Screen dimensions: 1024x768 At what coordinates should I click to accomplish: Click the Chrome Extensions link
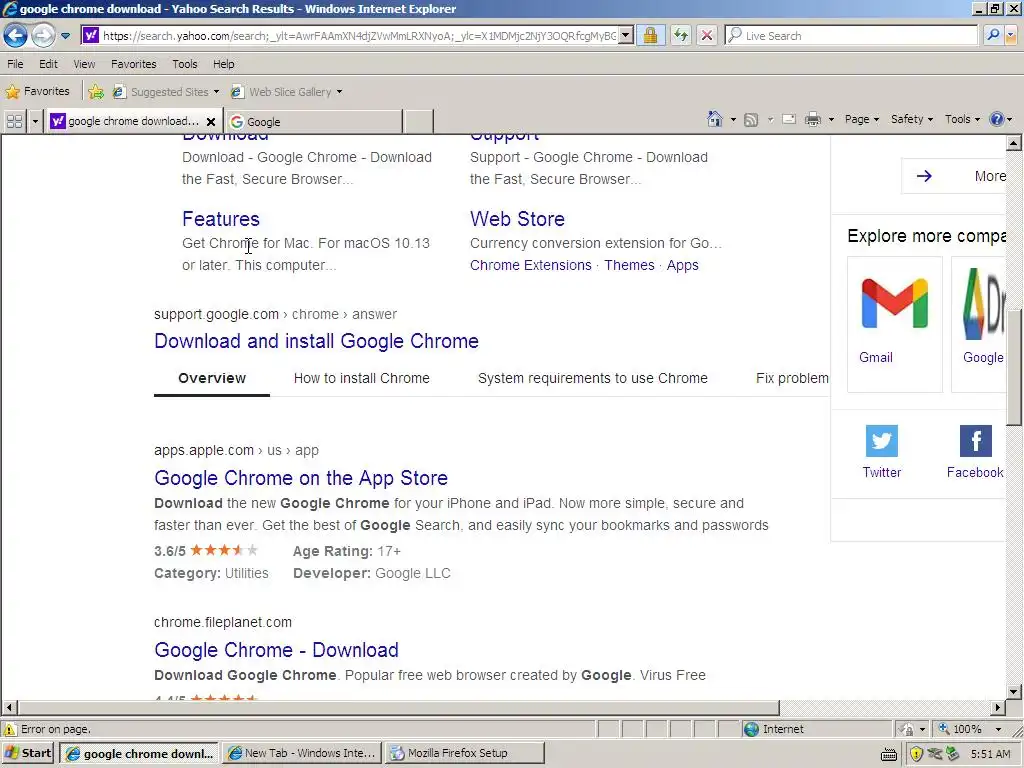[x=530, y=265]
